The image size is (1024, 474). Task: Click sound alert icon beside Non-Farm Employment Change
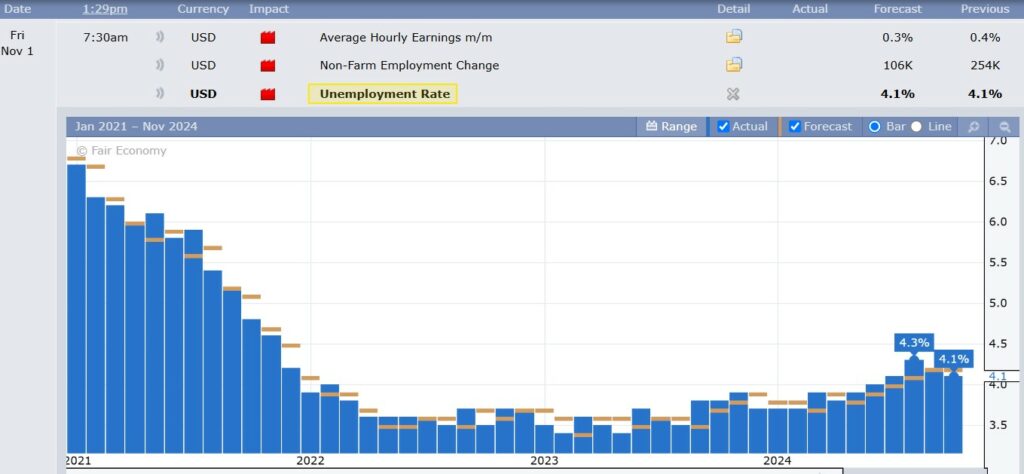pos(160,65)
